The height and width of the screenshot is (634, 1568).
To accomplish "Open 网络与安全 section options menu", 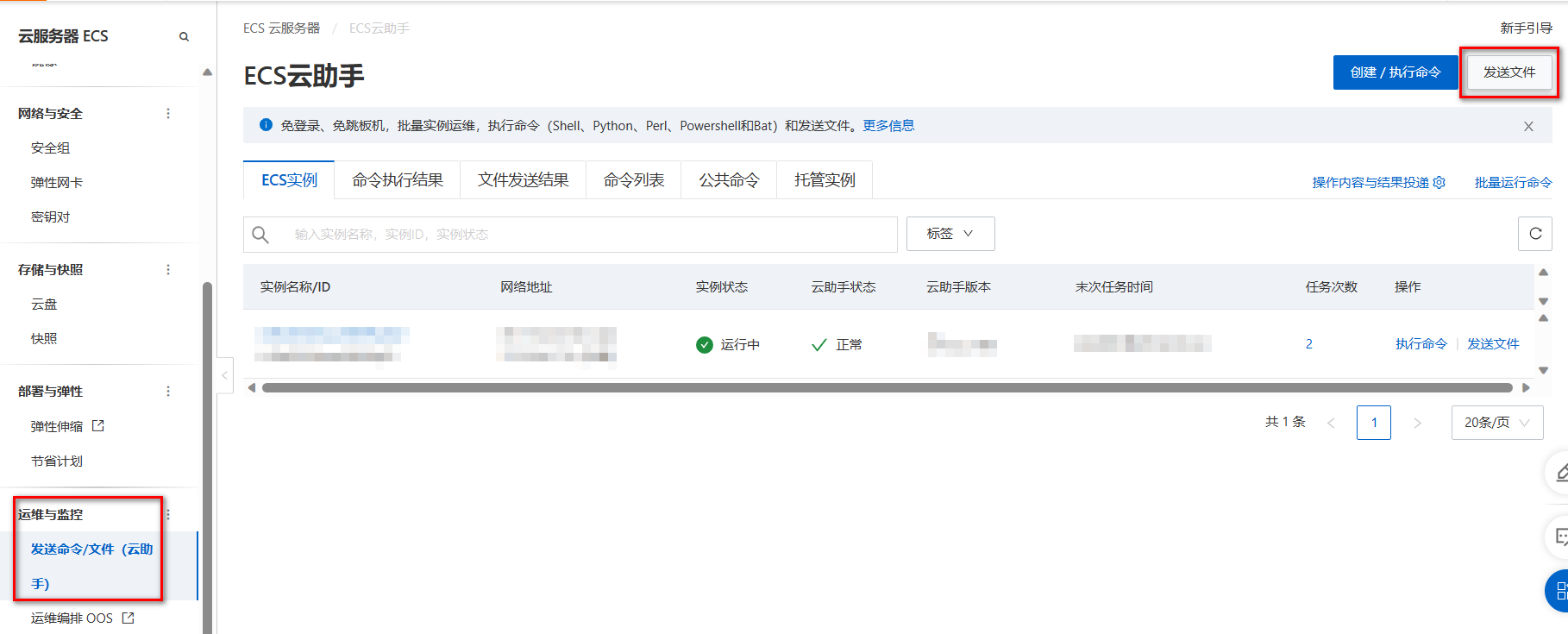I will click(168, 113).
